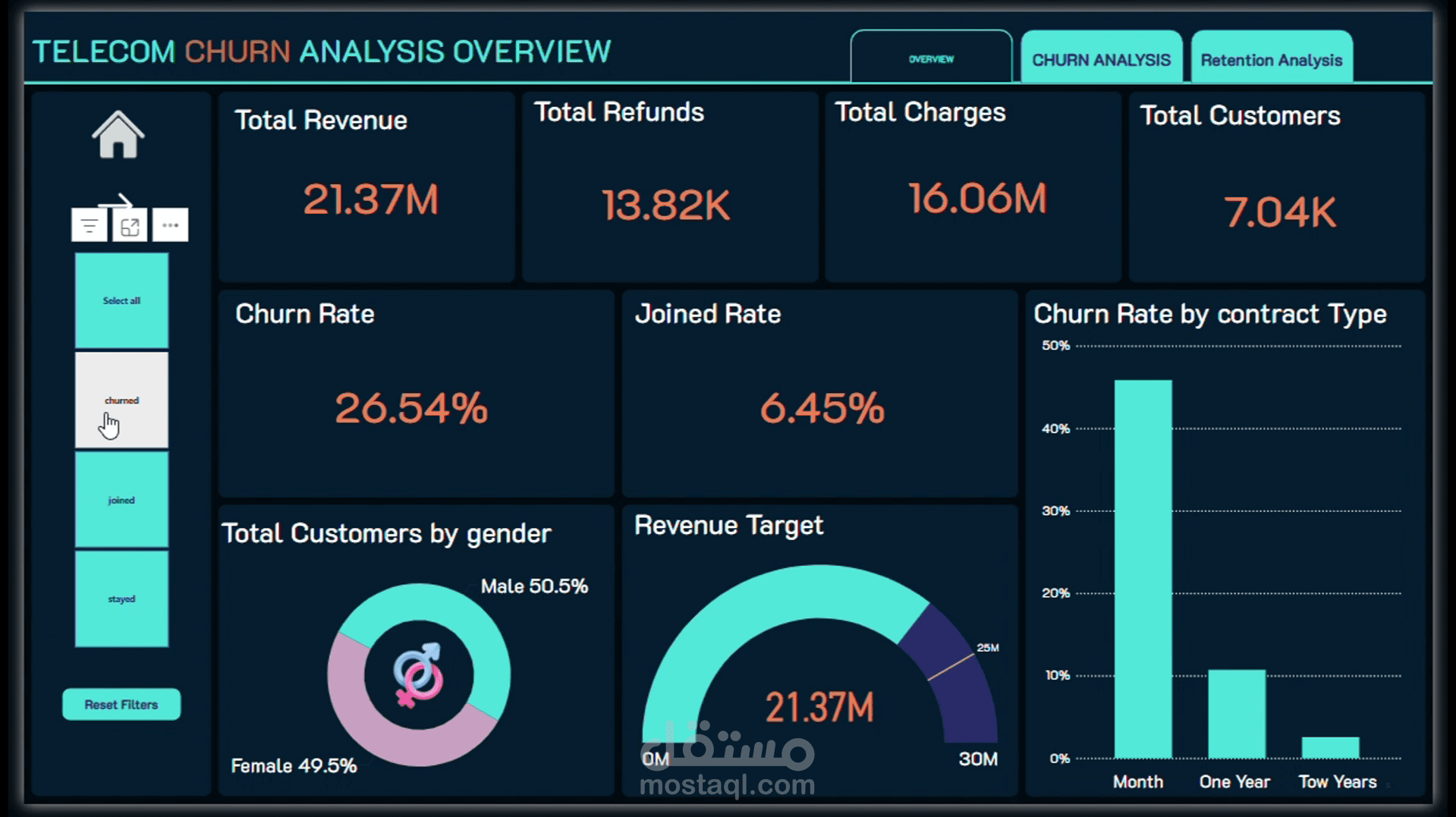The height and width of the screenshot is (817, 1456).
Task: Click the Home icon in sidebar
Action: pyautogui.click(x=118, y=135)
